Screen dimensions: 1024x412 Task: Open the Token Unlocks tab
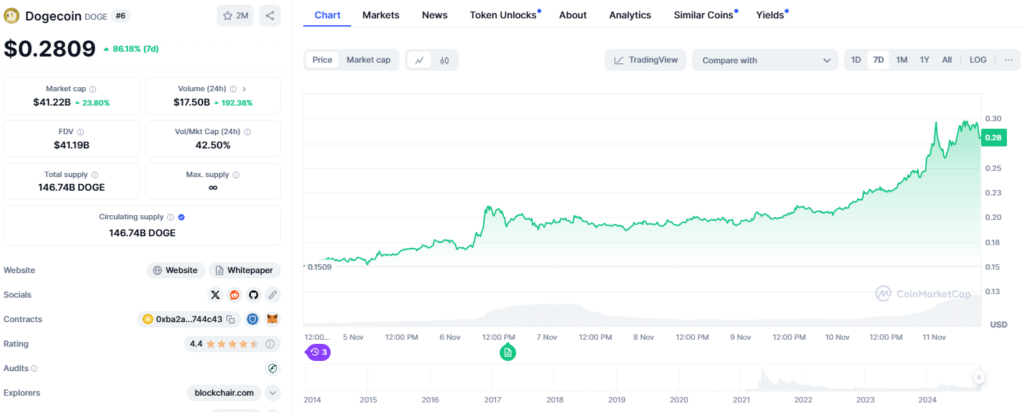pos(504,15)
